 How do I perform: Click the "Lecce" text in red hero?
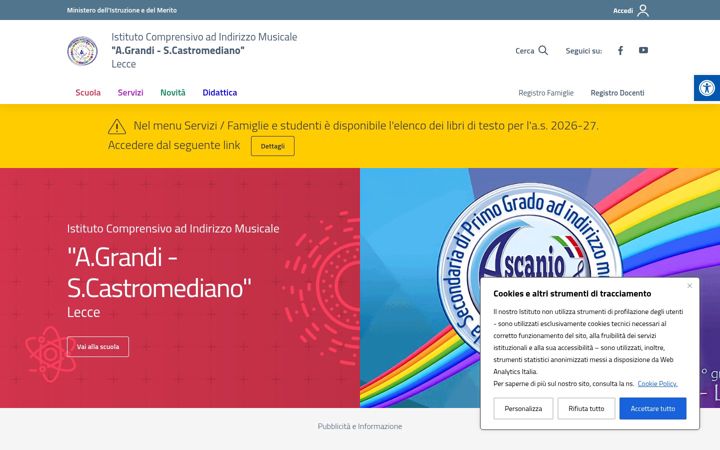tap(84, 312)
